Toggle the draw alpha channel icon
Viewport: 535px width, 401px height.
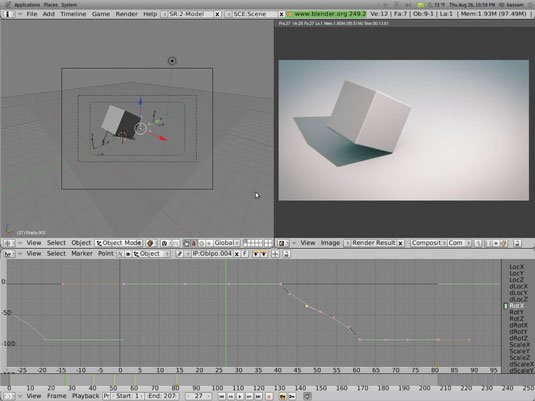496,243
